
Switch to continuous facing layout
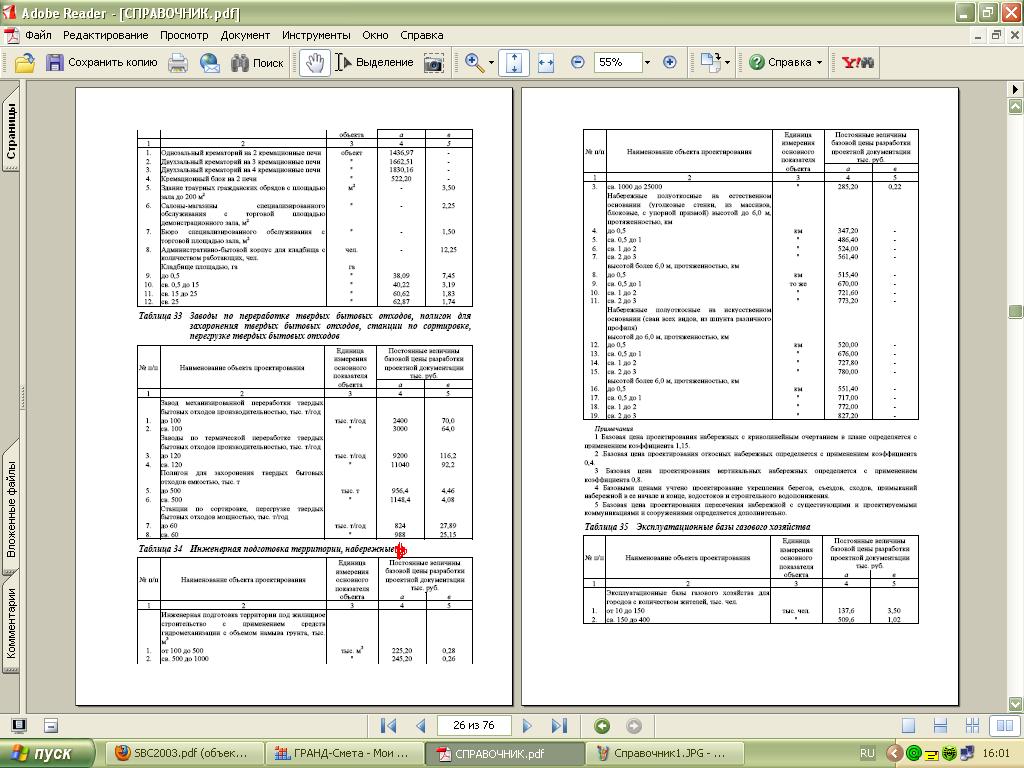[972, 726]
